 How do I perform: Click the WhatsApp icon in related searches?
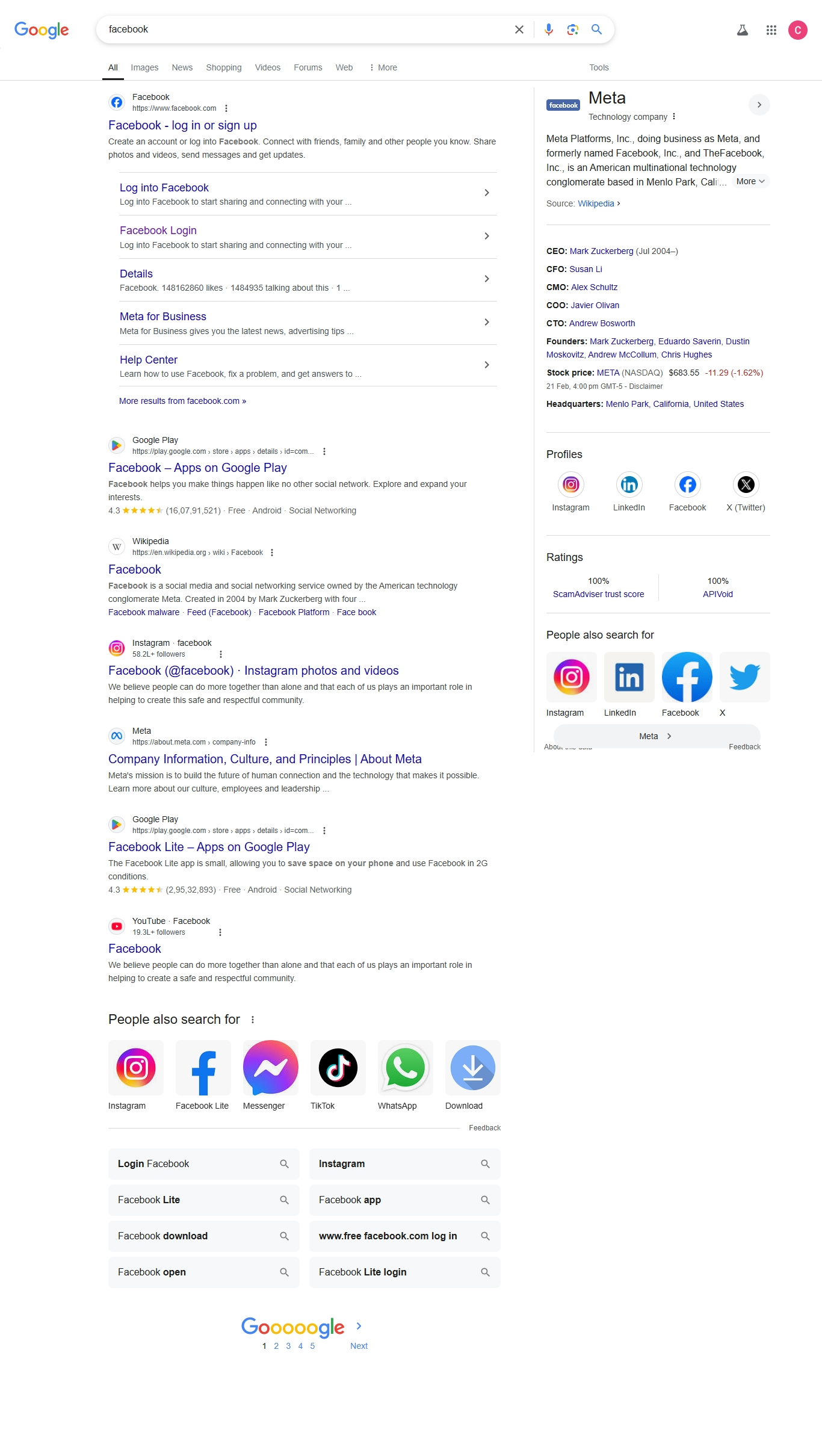point(406,1068)
